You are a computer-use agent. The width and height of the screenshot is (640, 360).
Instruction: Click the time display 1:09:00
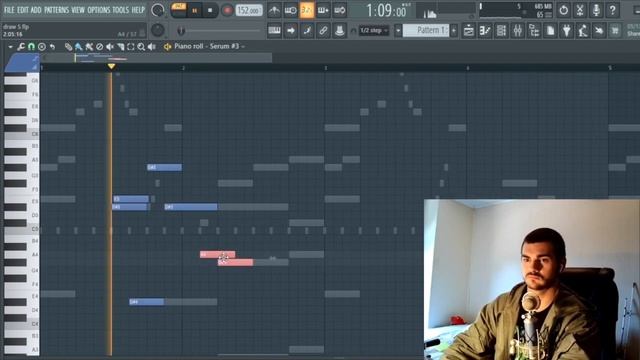point(386,11)
